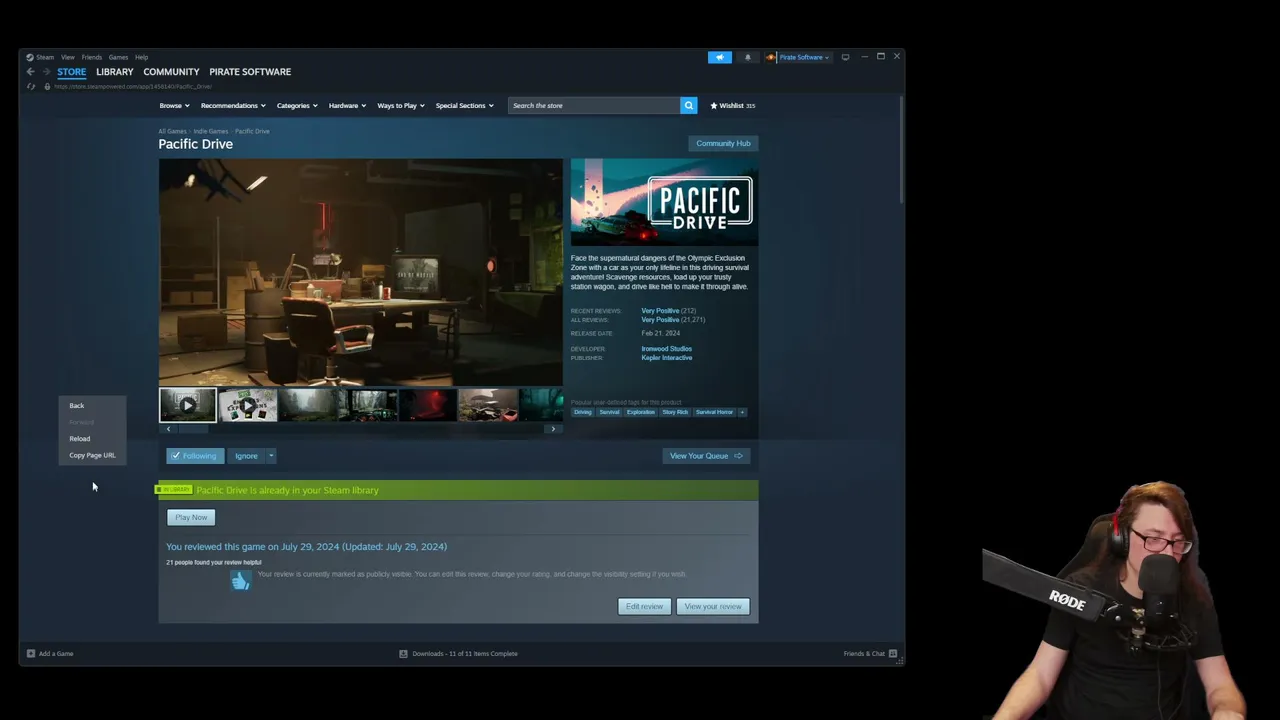The height and width of the screenshot is (720, 1280).
Task: Click the Ignore button
Action: click(246, 456)
